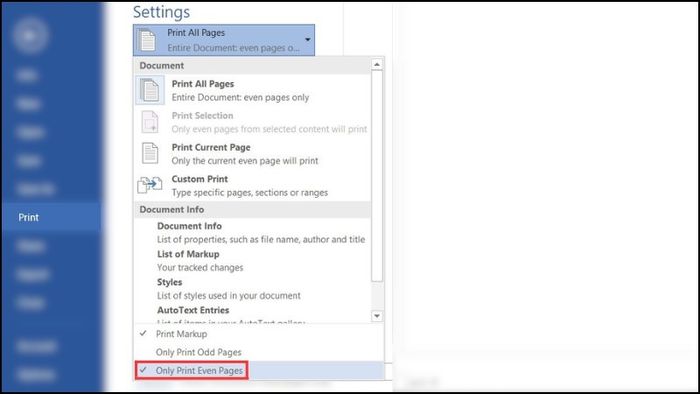Screen dimensions: 700x394
Task: Click 'Only the current even page will print' text
Action: (245, 161)
